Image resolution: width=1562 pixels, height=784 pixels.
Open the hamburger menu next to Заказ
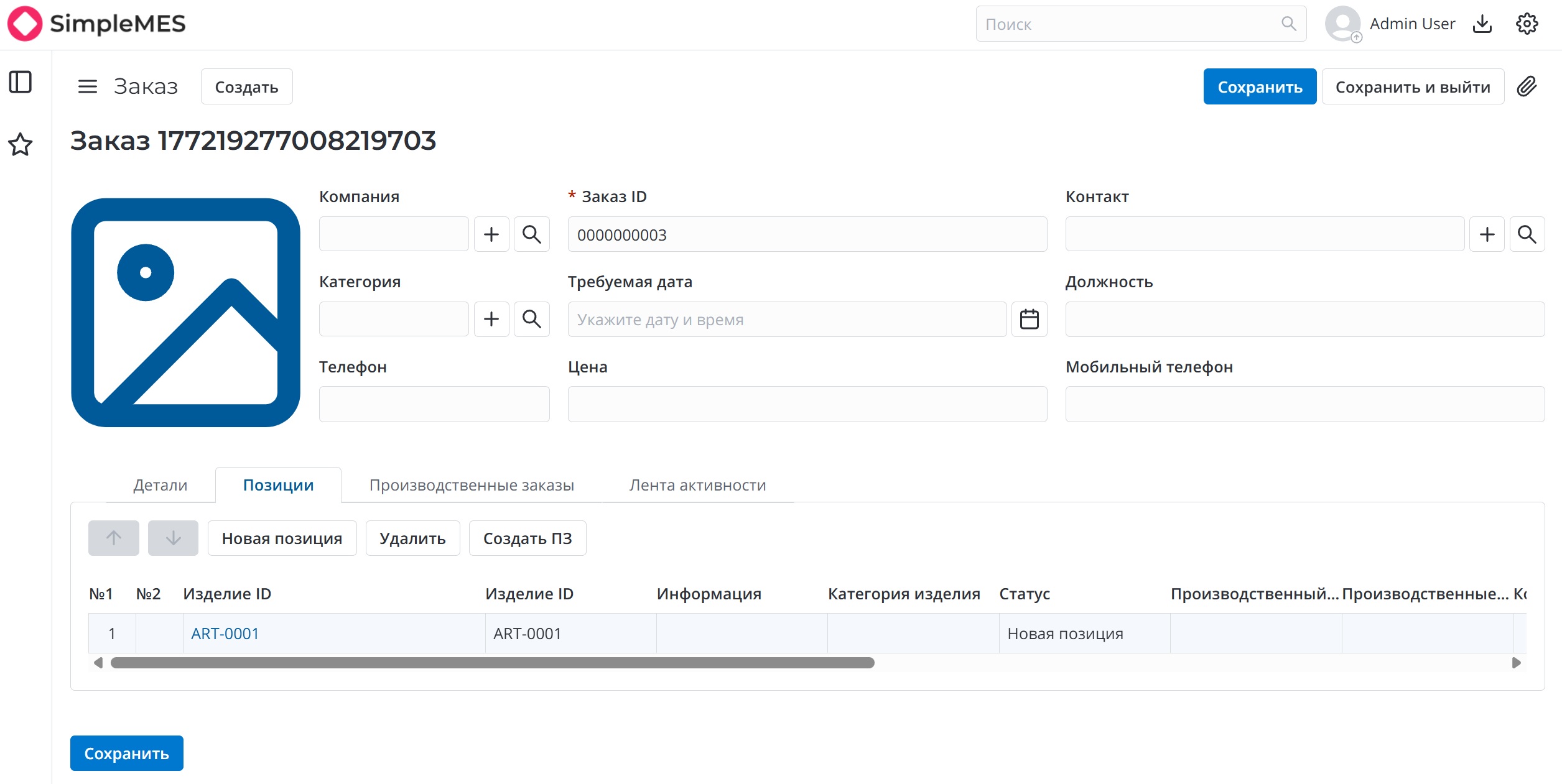coord(88,86)
